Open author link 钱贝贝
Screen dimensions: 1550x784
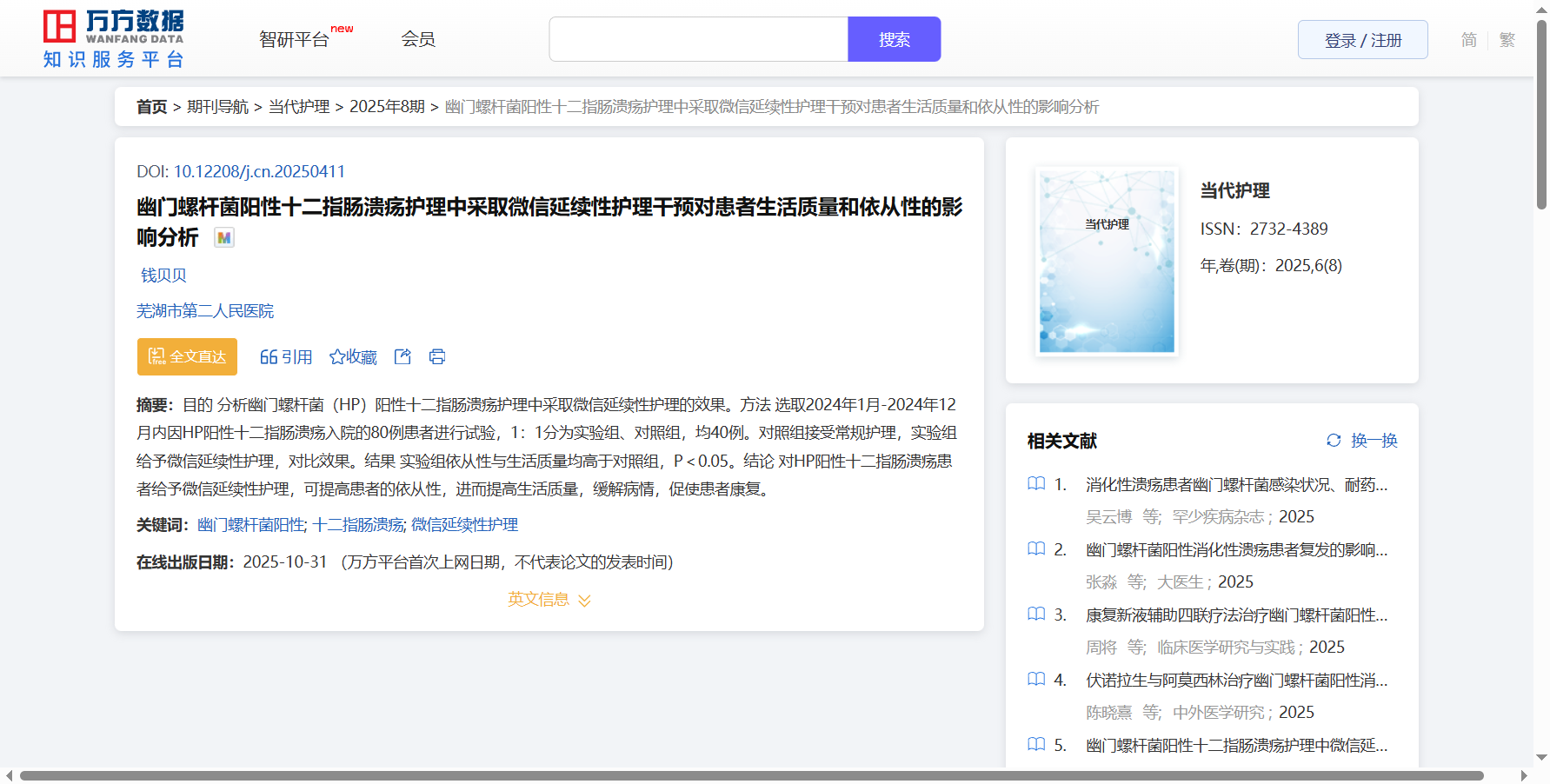[163, 276]
